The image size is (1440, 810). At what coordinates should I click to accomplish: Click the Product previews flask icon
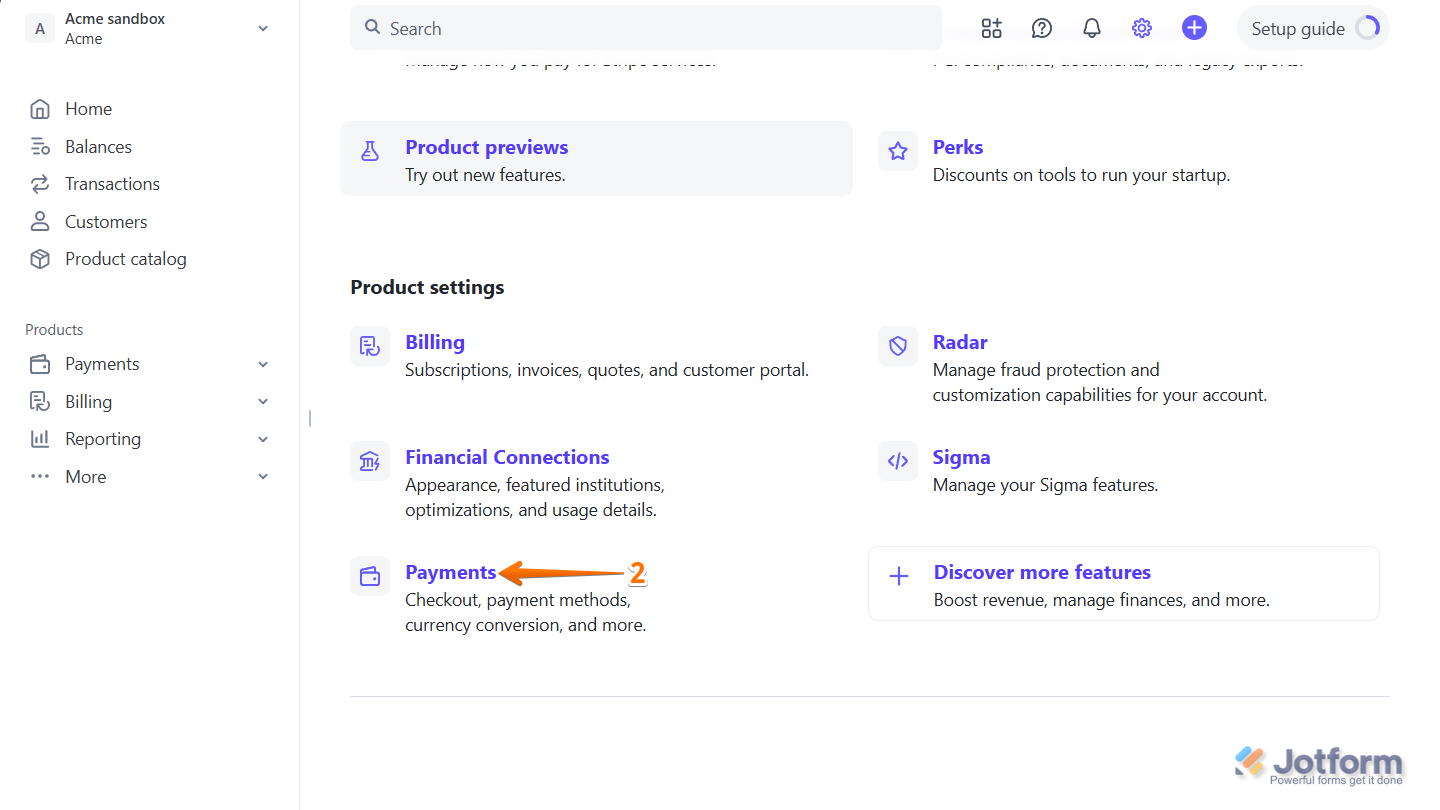(x=370, y=150)
